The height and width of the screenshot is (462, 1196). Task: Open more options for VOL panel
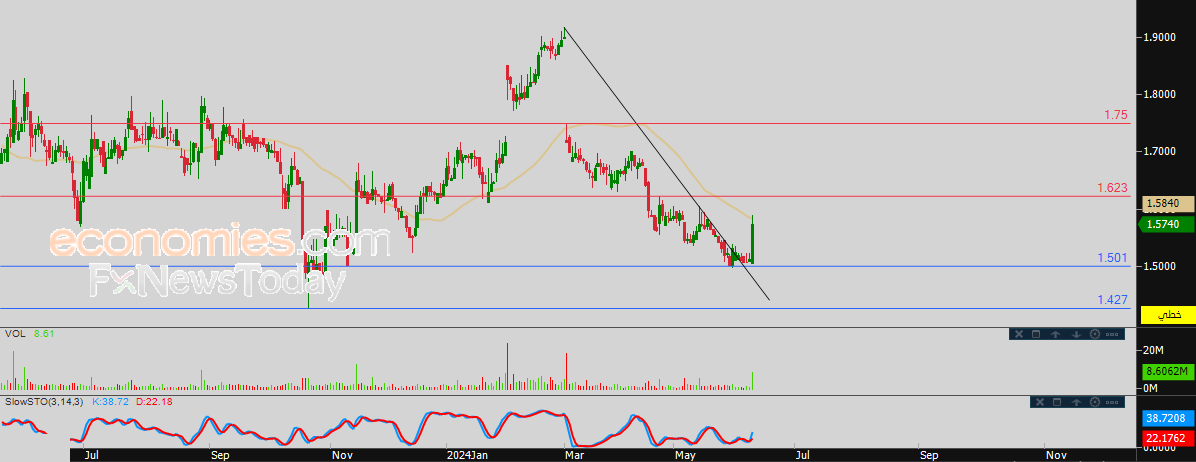(1112, 334)
